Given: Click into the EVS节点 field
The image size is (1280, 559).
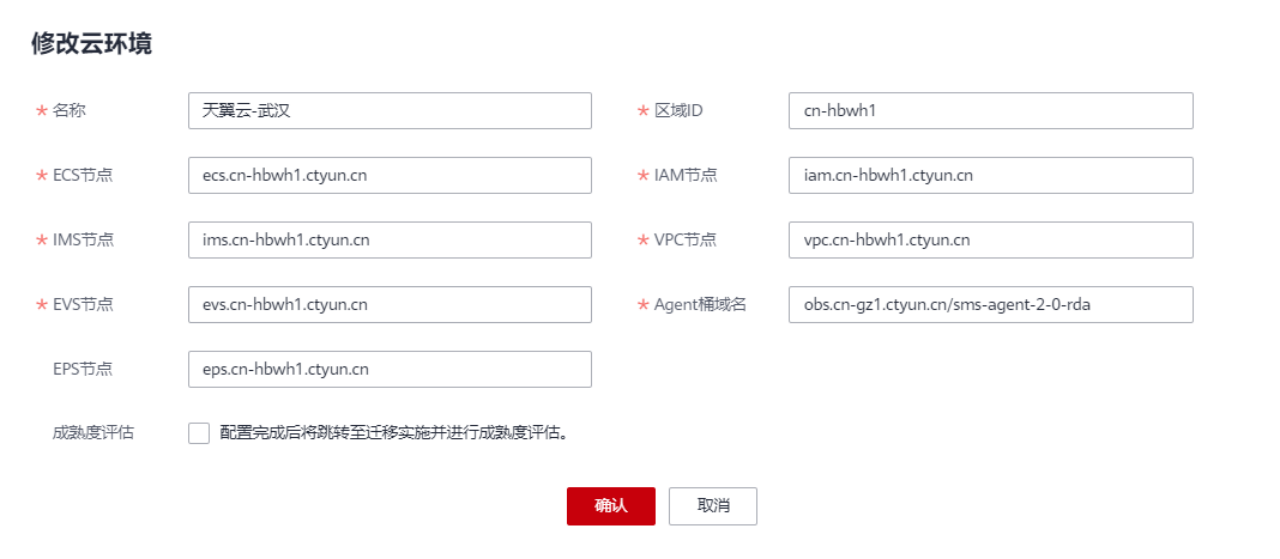Looking at the screenshot, I should pyautogui.click(x=389, y=305).
